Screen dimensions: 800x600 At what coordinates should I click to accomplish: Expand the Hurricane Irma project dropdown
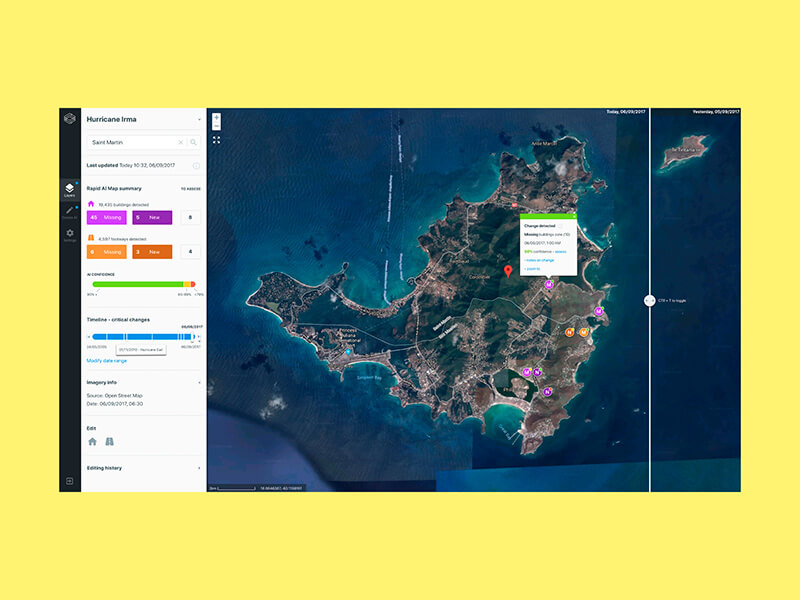pyautogui.click(x=199, y=119)
